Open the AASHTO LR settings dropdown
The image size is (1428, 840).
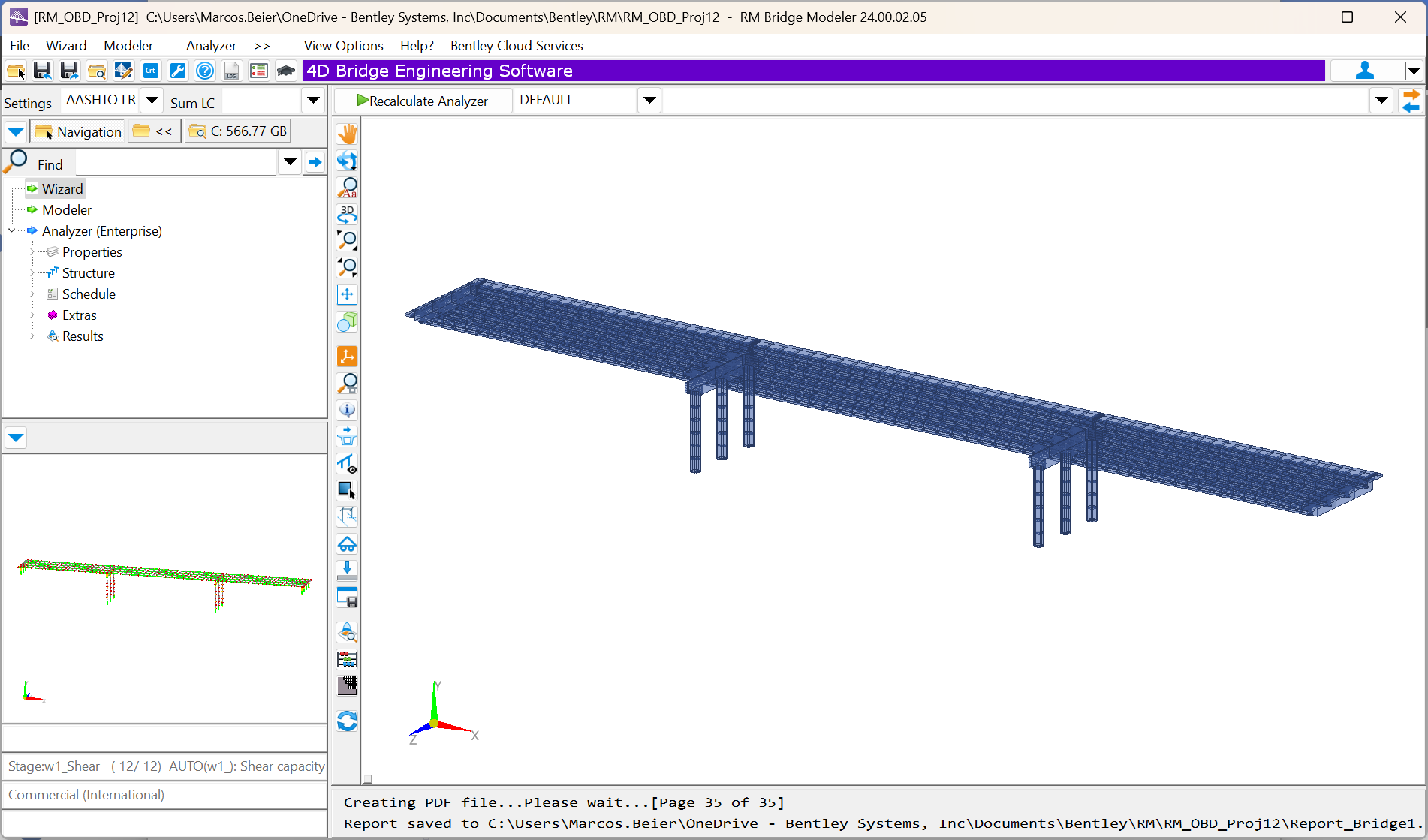point(152,100)
